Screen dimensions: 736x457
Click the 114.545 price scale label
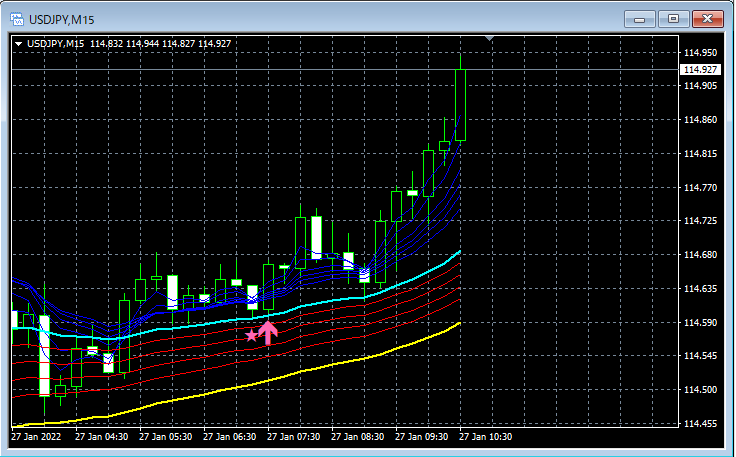coord(700,356)
